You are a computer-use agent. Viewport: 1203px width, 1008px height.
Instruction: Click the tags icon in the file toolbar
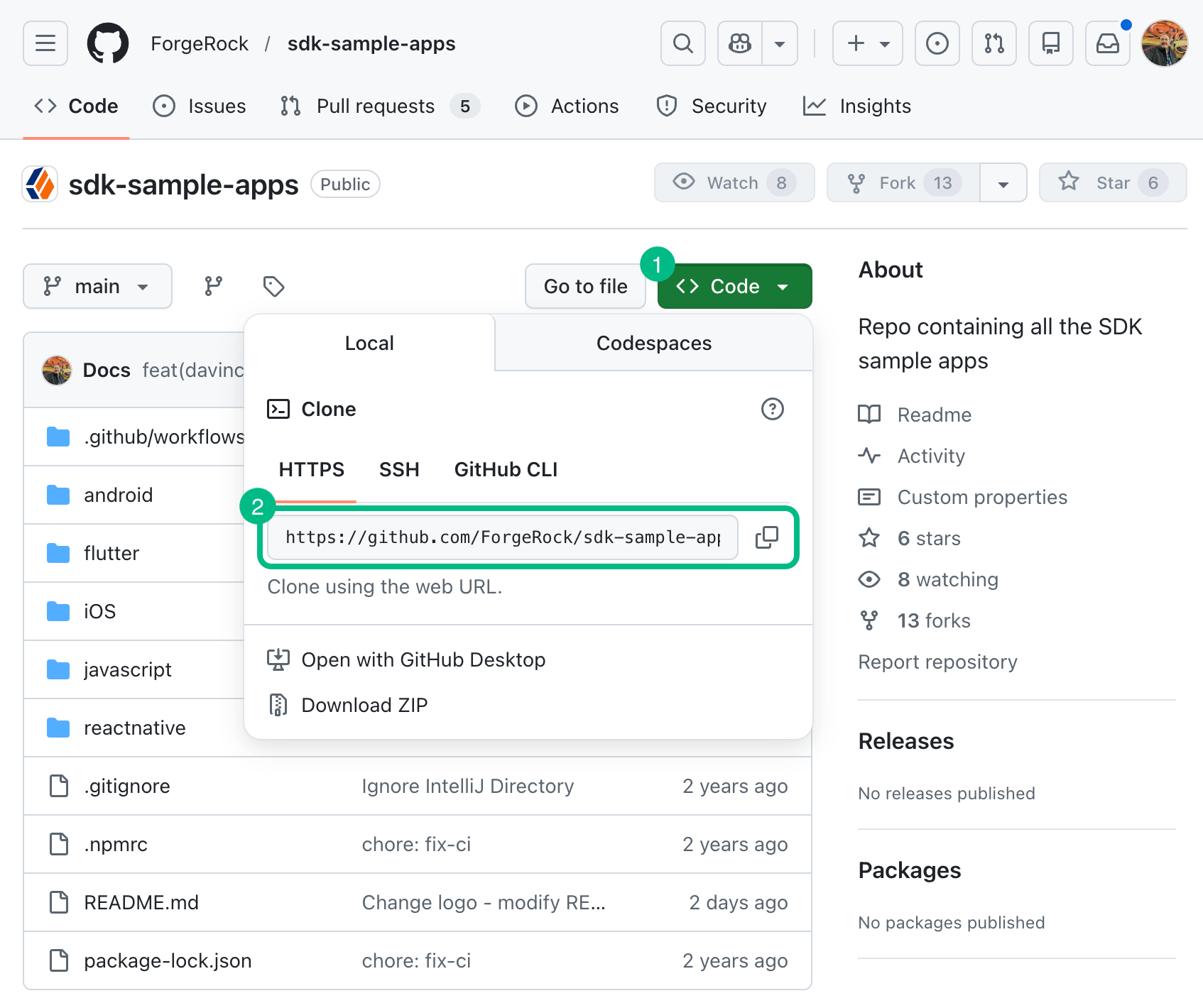click(273, 286)
